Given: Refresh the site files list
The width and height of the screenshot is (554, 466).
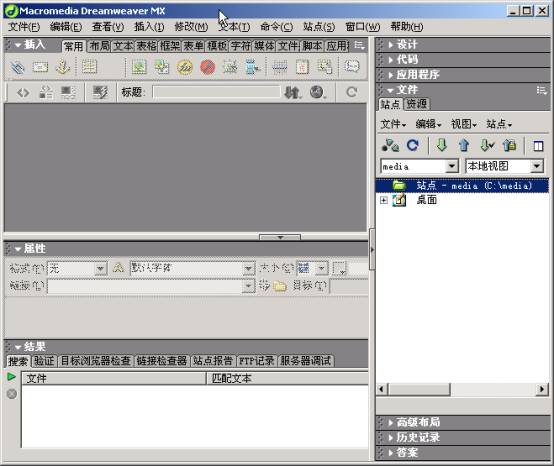Looking at the screenshot, I should click(412, 145).
